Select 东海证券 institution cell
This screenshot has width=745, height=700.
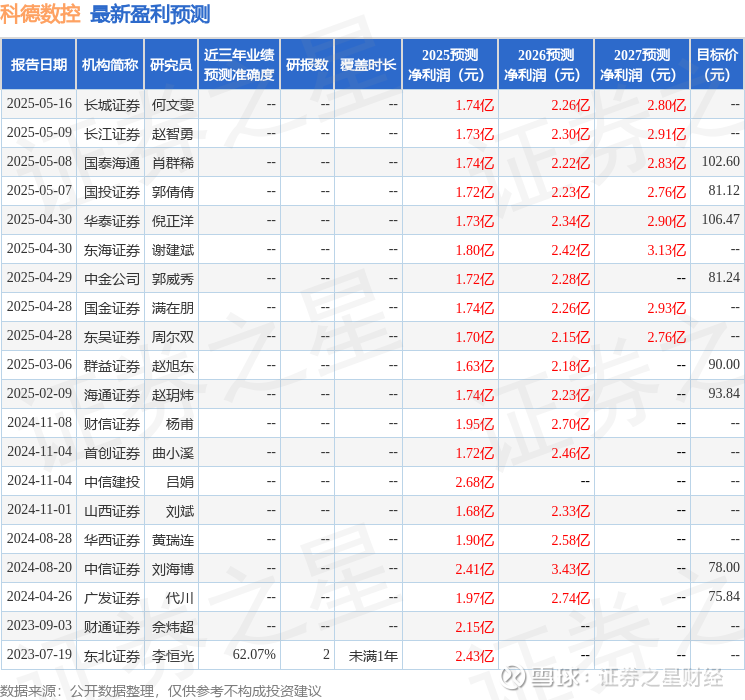pos(112,250)
